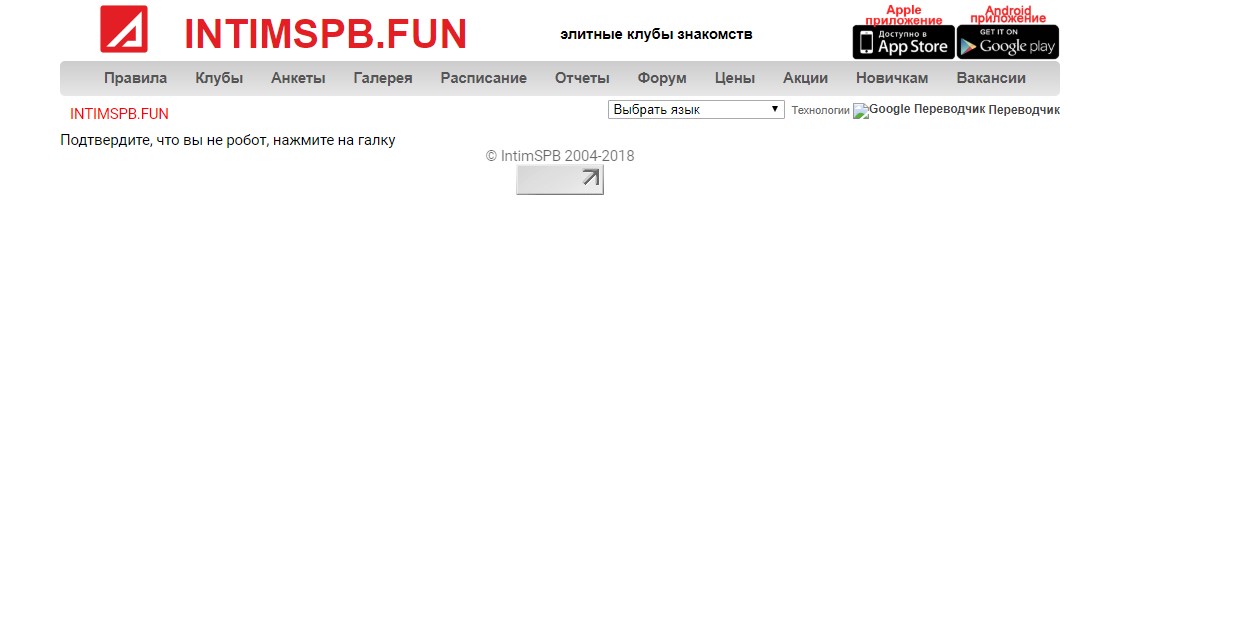The image size is (1234, 618).
Task: Open the Apple App Store badge
Action: 903,42
